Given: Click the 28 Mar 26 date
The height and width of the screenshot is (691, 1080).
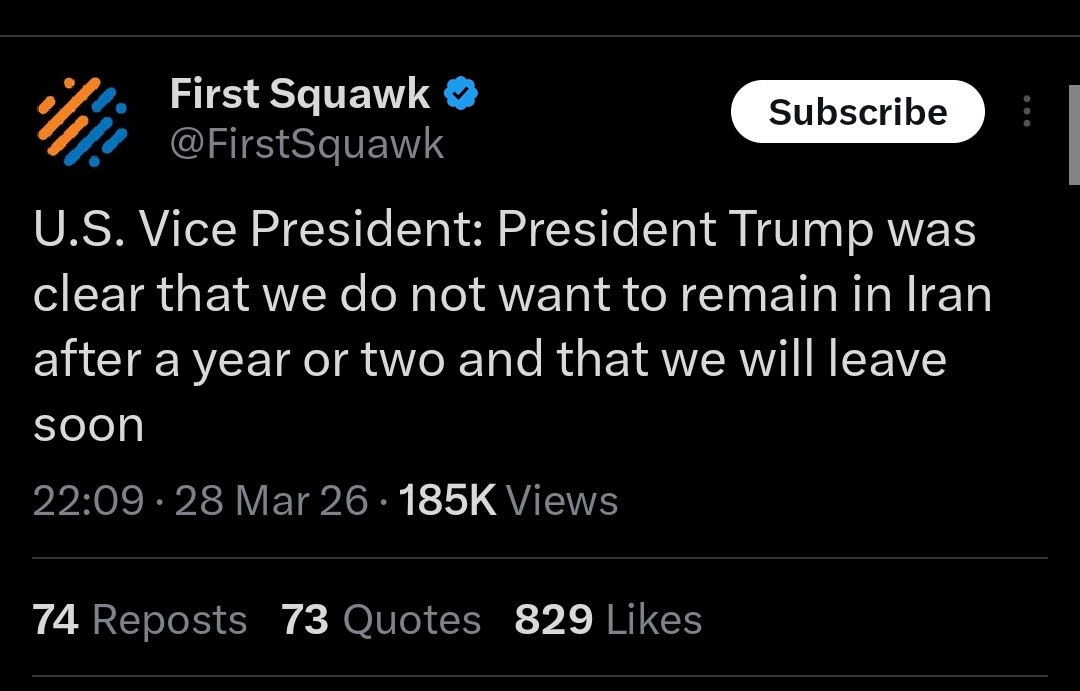Looking at the screenshot, I should click(x=272, y=500).
